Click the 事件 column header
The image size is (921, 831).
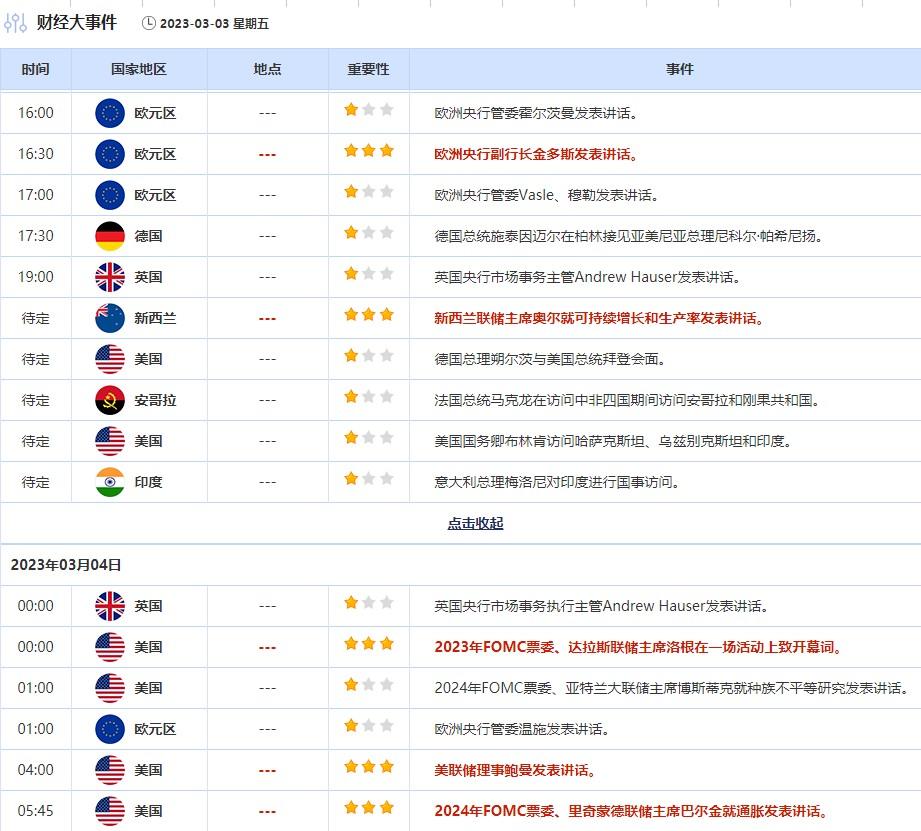[x=680, y=69]
